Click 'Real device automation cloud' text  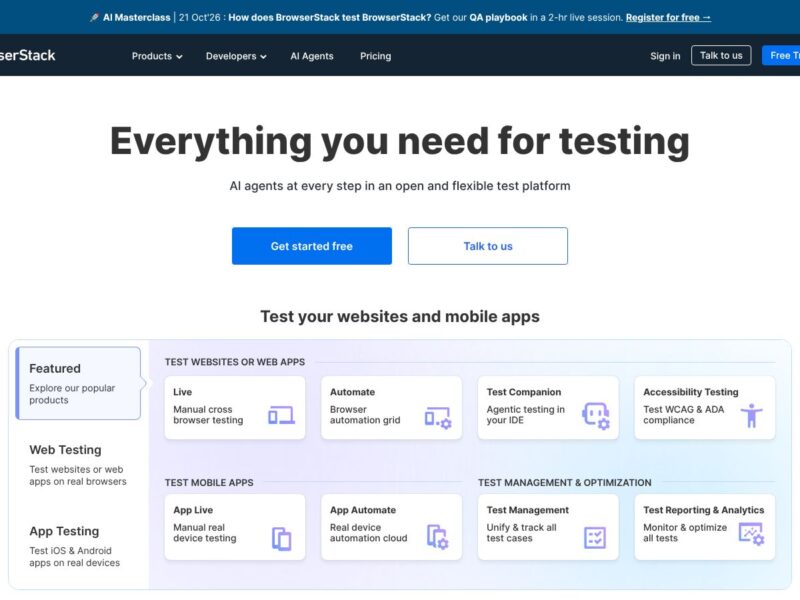point(368,533)
